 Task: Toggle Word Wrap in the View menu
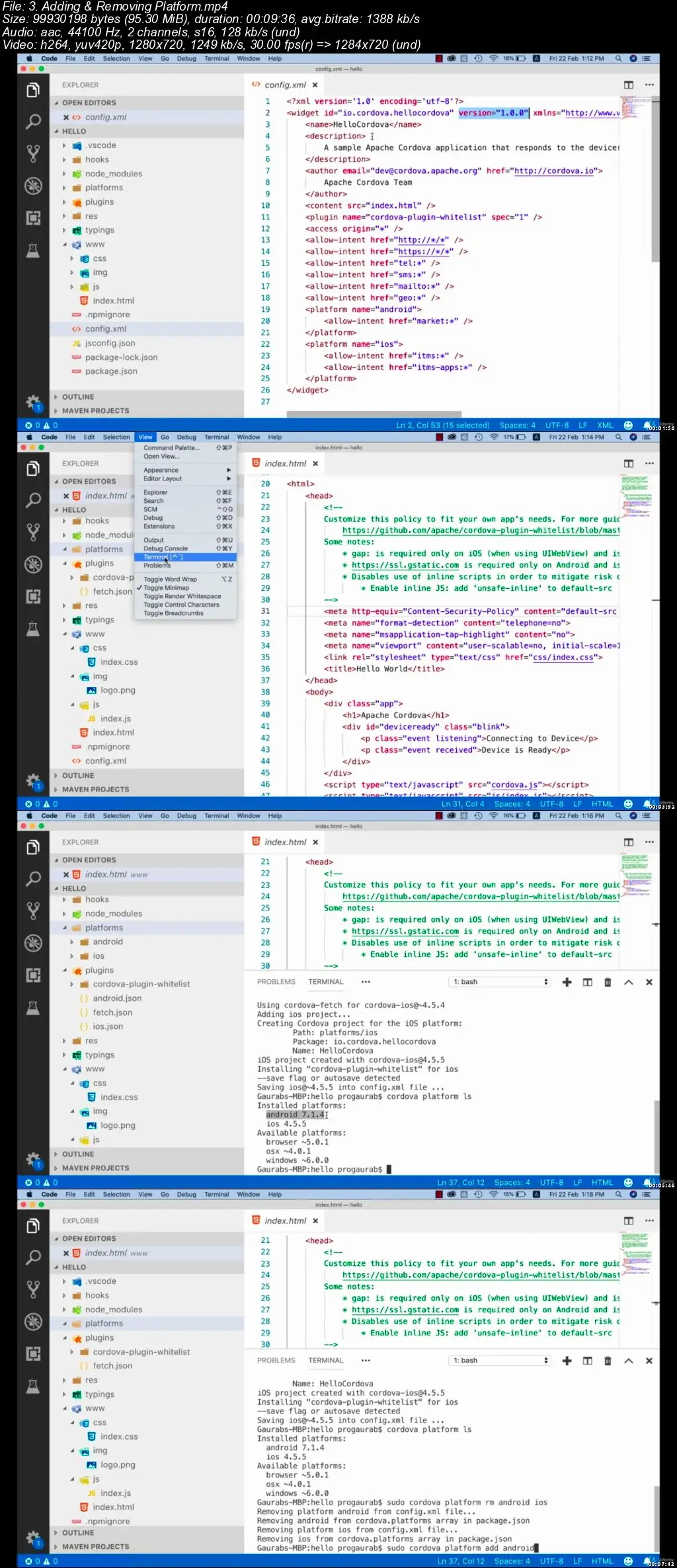(185, 579)
